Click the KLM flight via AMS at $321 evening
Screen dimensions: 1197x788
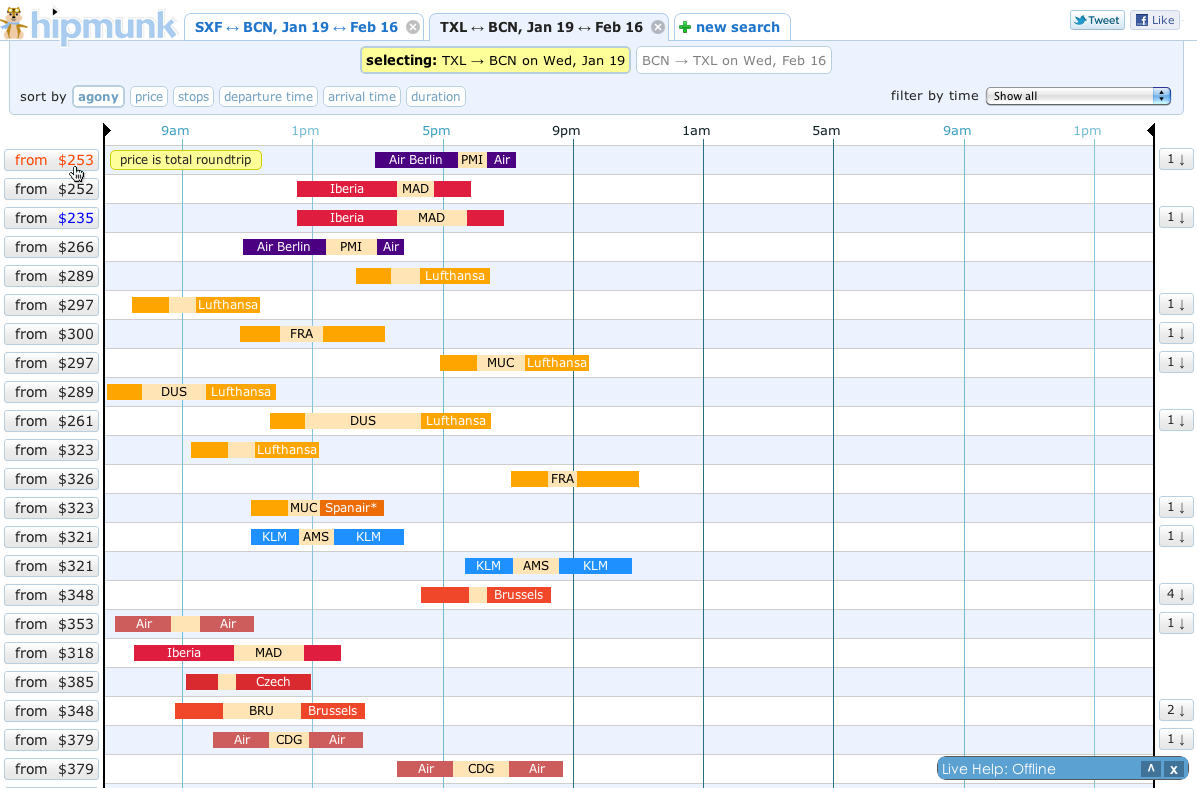pyautogui.click(x=548, y=566)
